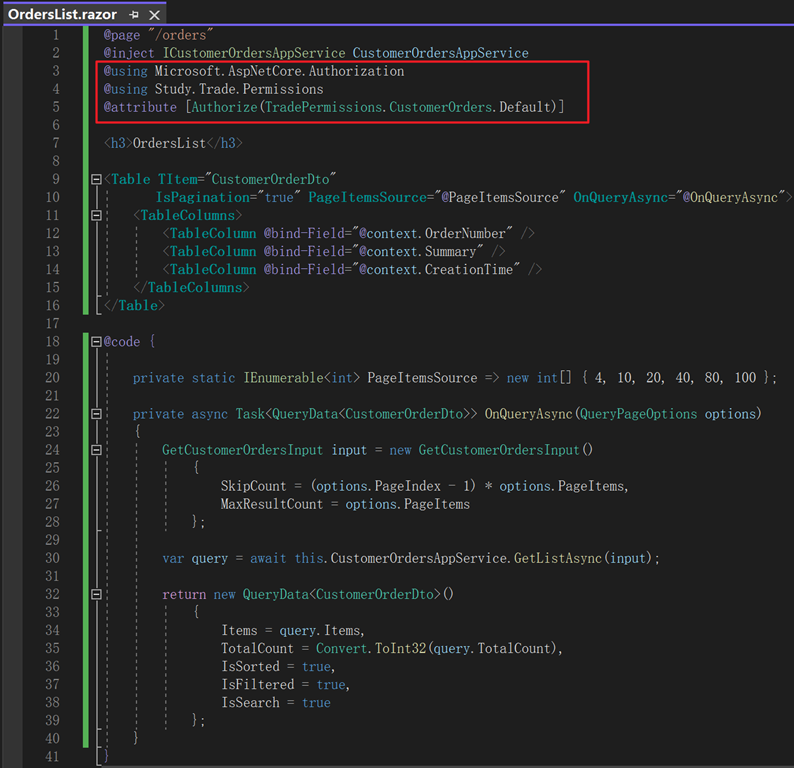
Task: Click the IsPagination attribute on line 10
Action: (203, 197)
